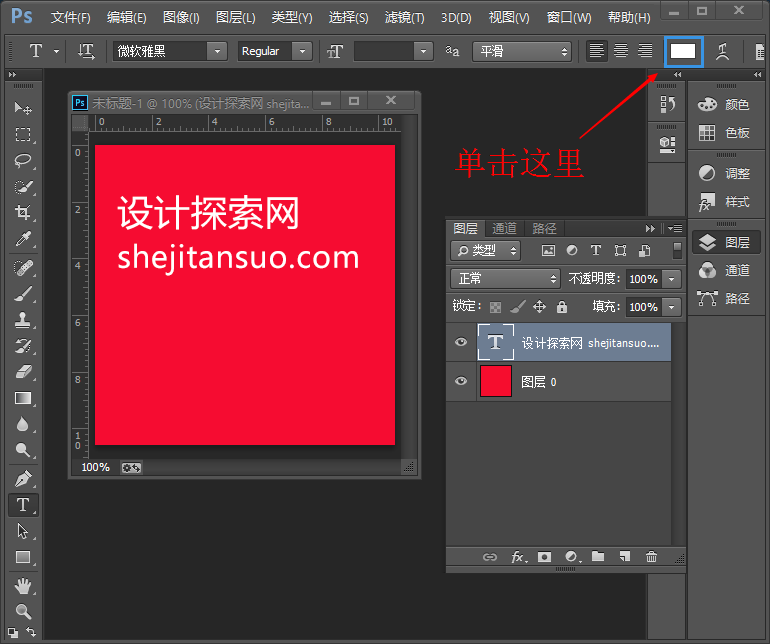
Task: Open the 滤镜(T) menu
Action: coord(405,17)
